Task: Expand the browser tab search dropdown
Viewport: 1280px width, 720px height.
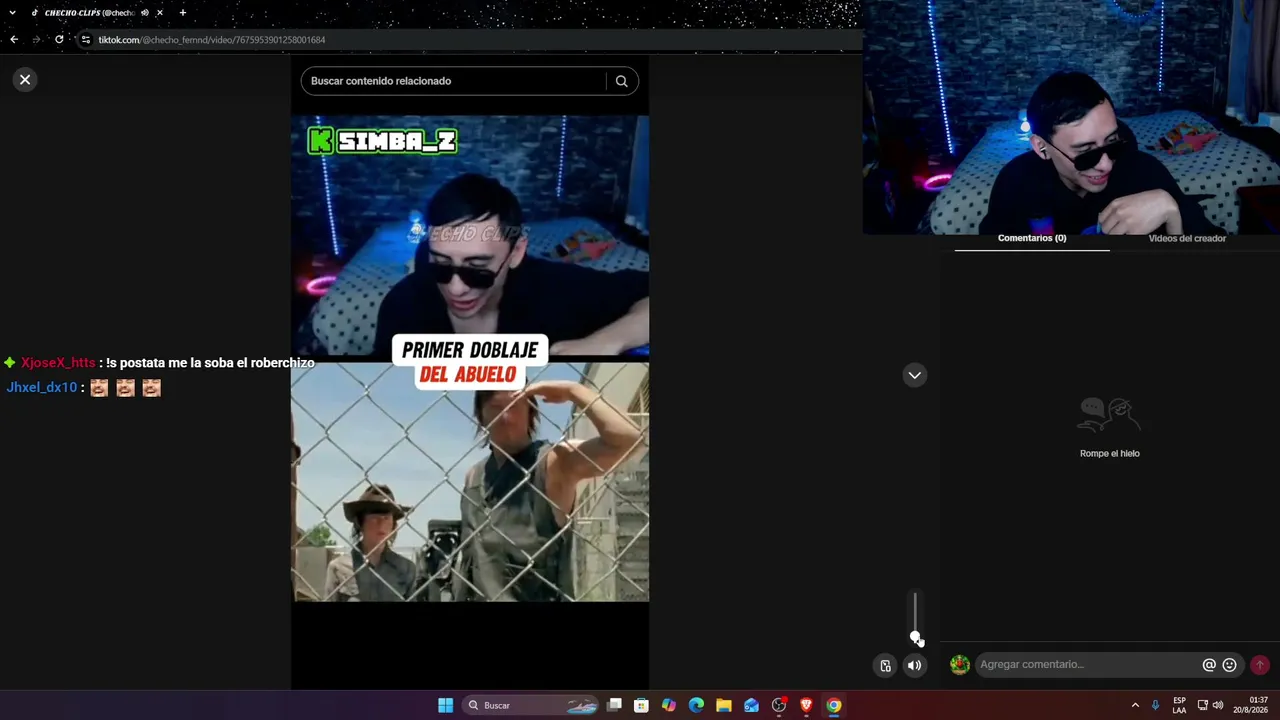Action: 12,13
